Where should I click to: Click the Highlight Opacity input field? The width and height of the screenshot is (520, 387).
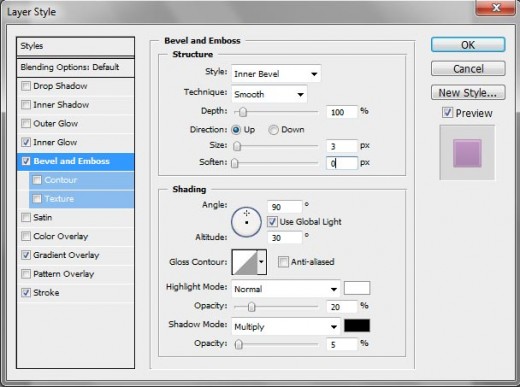[341, 307]
